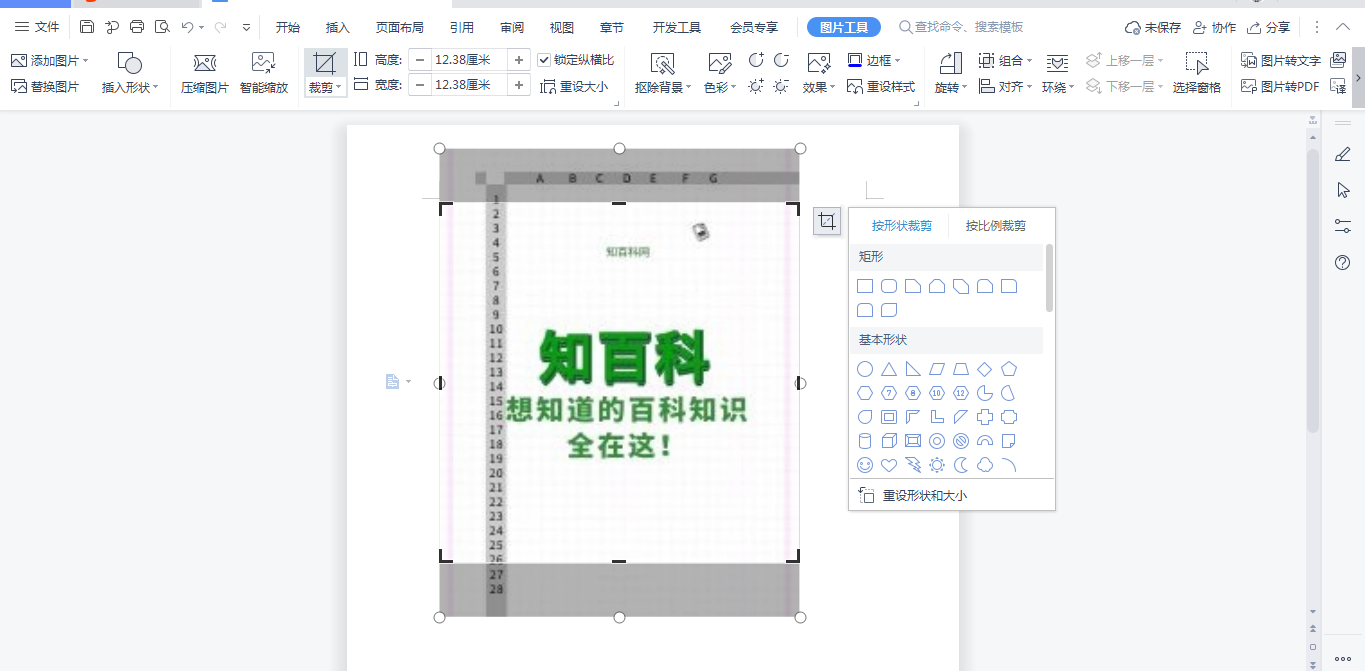This screenshot has width=1365, height=671.
Task: Open the 环绕 text wrap dropdown
Action: tap(1057, 87)
